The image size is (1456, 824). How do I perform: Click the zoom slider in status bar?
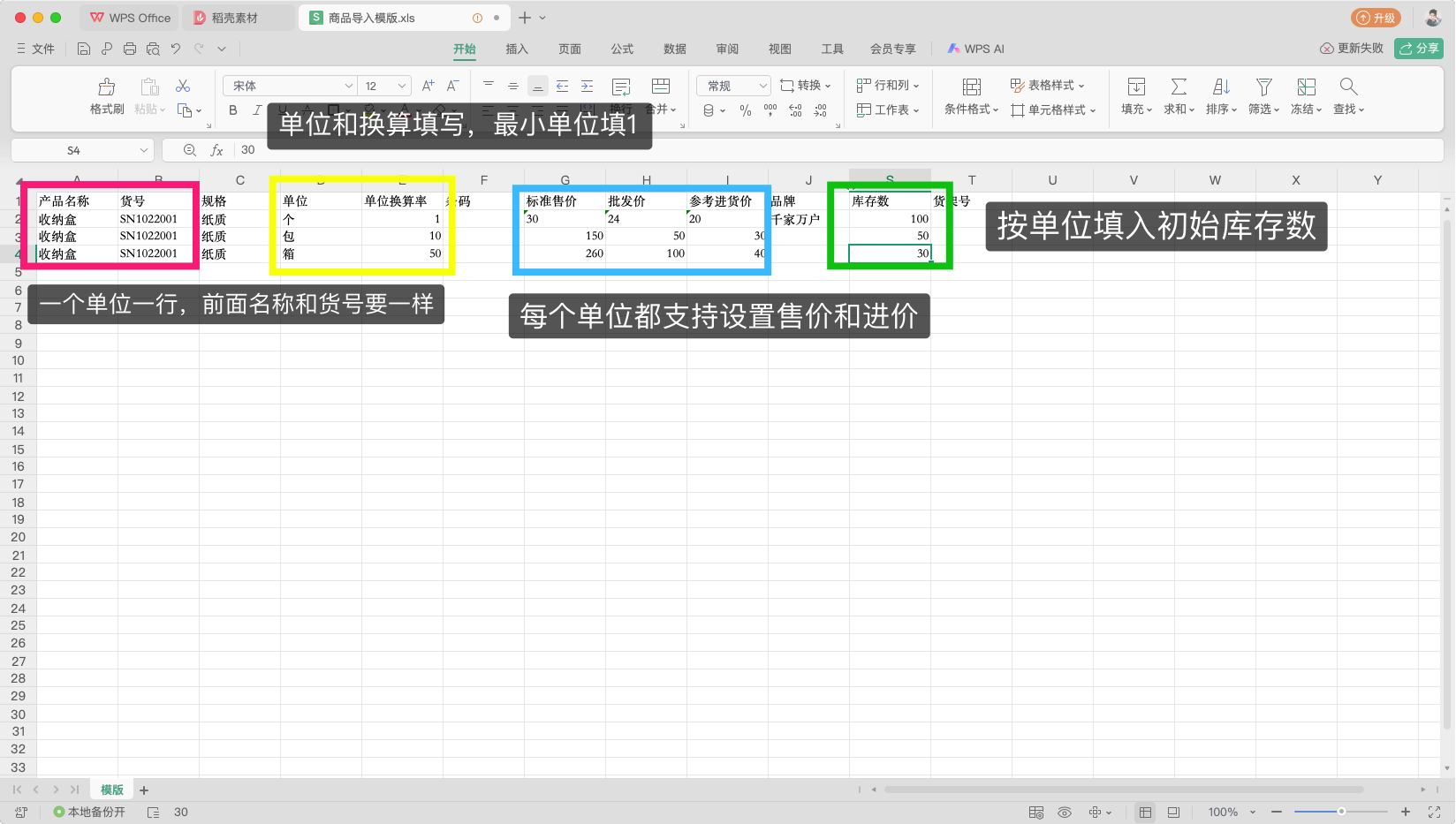click(x=1340, y=812)
